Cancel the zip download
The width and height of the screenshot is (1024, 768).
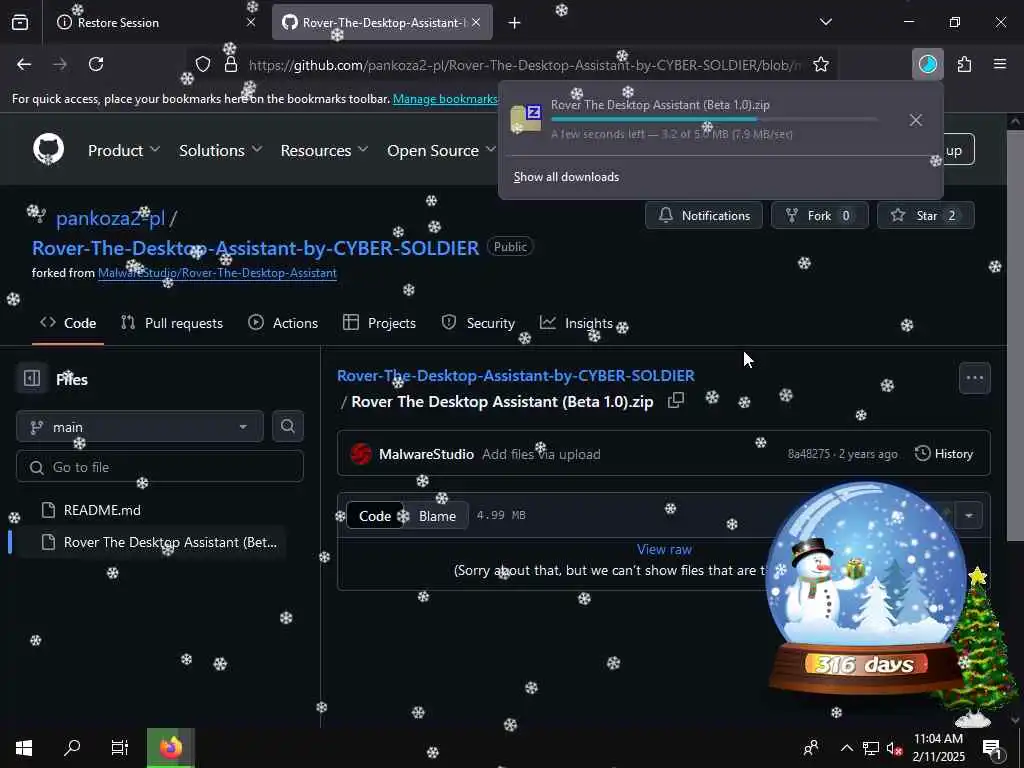pyautogui.click(x=916, y=120)
